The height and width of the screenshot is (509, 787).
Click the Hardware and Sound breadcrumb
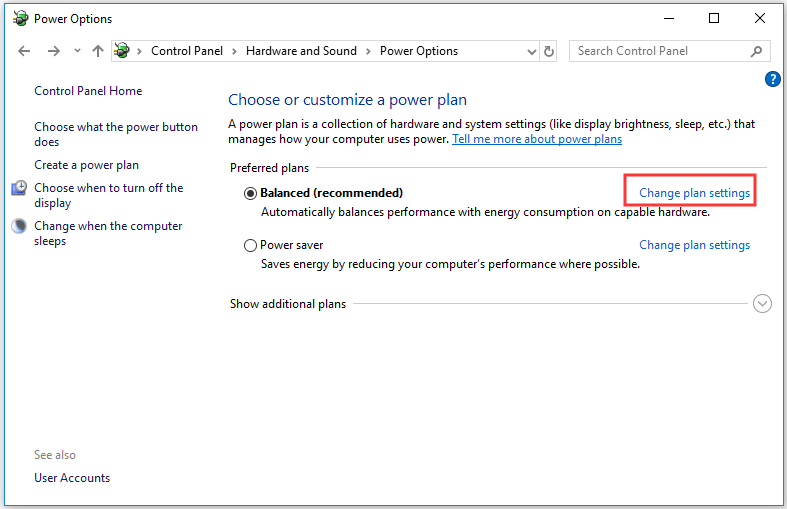tap(301, 51)
